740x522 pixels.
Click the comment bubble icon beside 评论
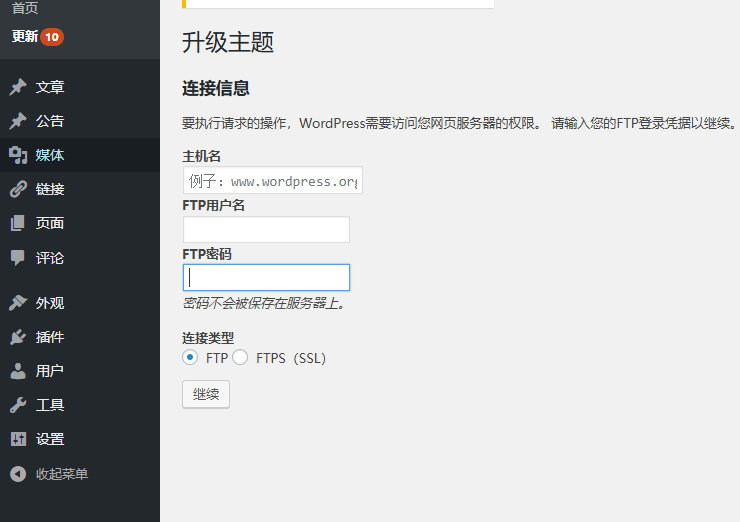[x=18, y=258]
